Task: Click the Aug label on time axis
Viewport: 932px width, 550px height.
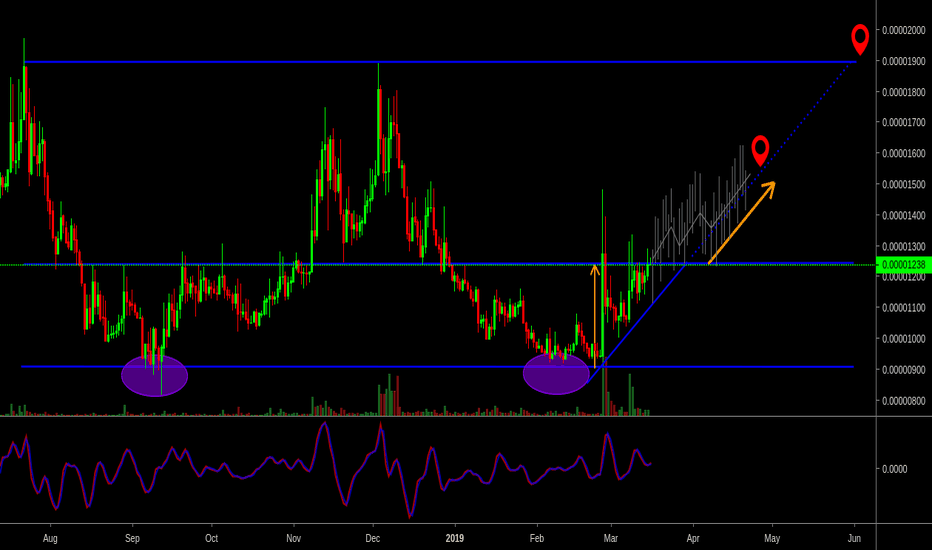Action: (51, 538)
